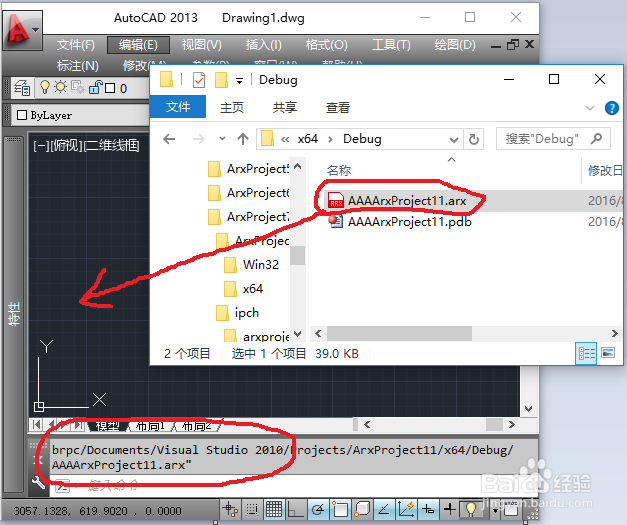Close the command line with X icon
Image resolution: width=627 pixels, height=525 pixels.
coord(36,460)
